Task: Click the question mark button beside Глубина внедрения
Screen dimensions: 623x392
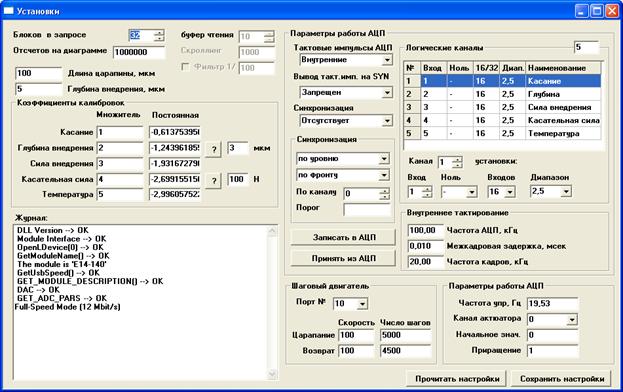Action: click(214, 149)
